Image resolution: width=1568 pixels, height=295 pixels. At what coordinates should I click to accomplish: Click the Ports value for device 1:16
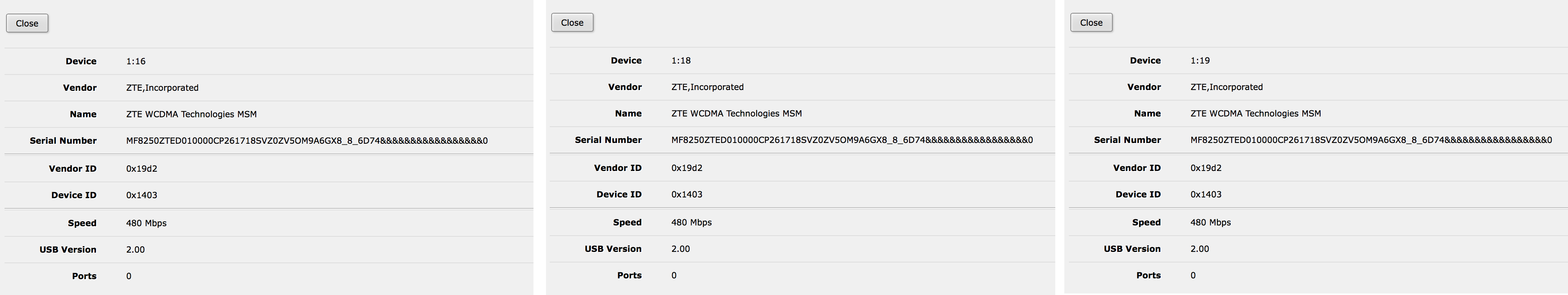(129, 276)
